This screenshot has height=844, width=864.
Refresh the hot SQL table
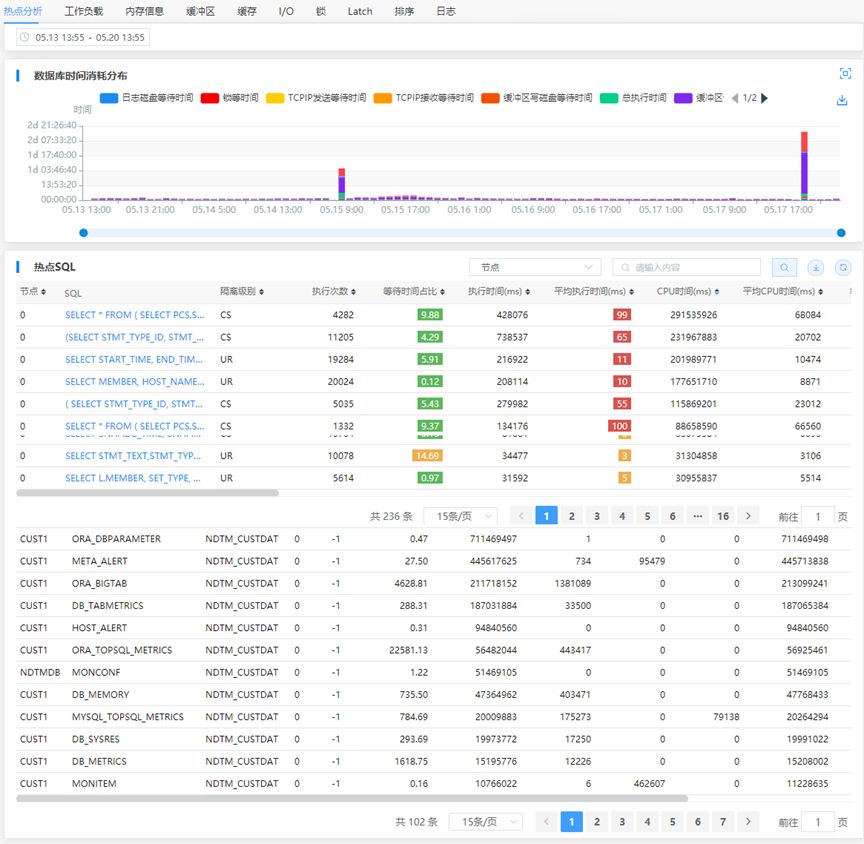tap(843, 268)
